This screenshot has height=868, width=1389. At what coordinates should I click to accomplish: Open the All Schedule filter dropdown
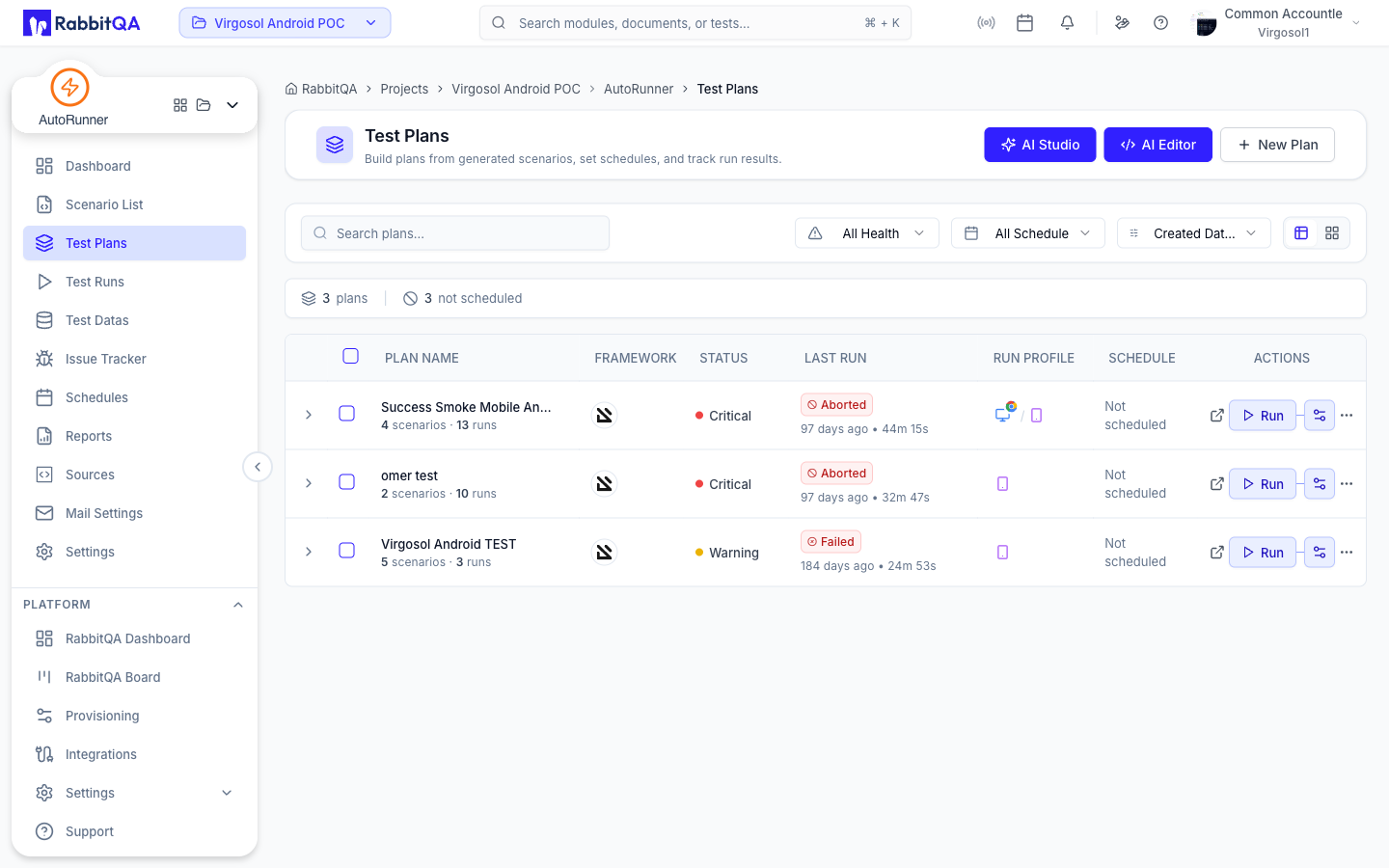pyautogui.click(x=1028, y=233)
